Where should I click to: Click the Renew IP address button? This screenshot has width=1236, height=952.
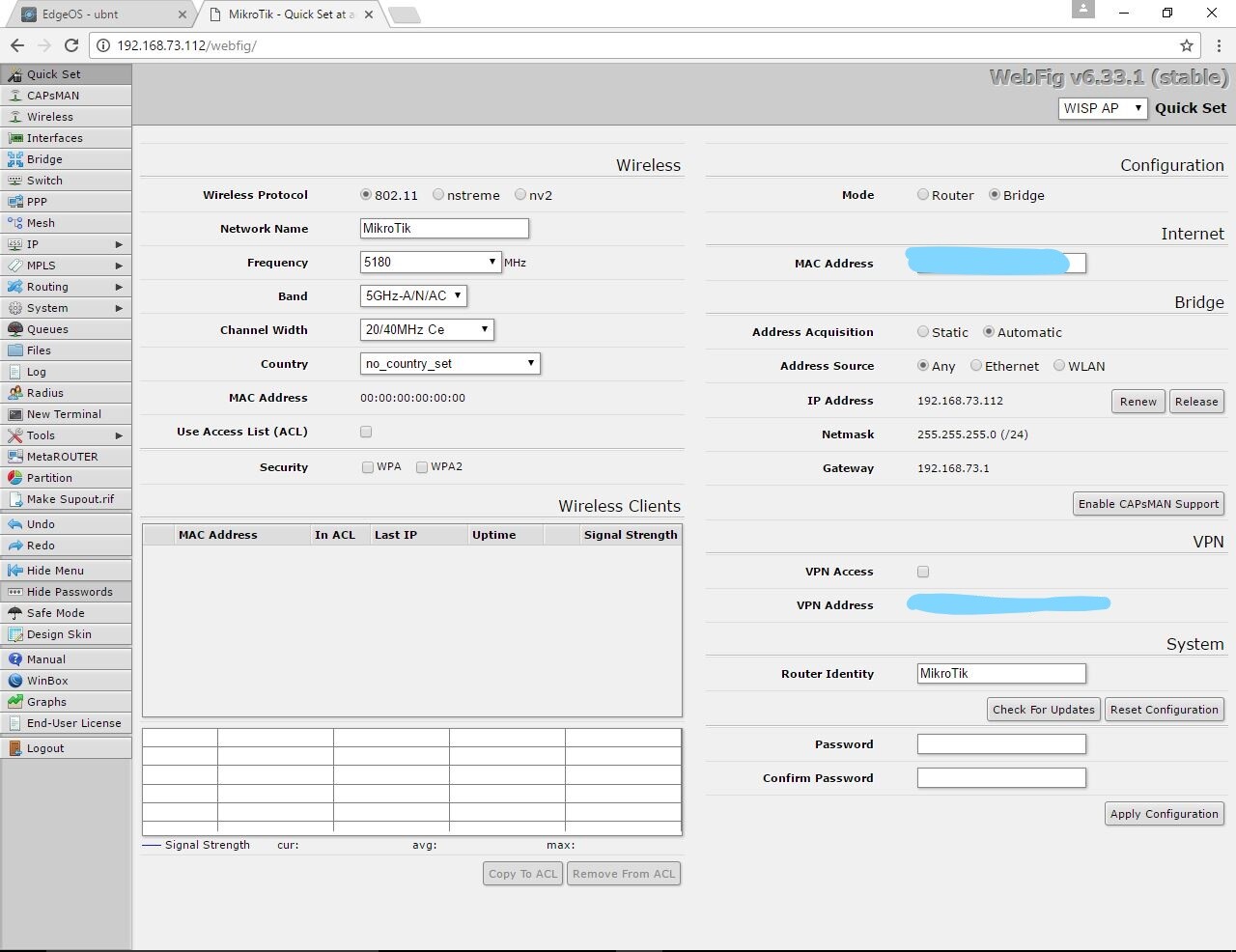click(1138, 402)
